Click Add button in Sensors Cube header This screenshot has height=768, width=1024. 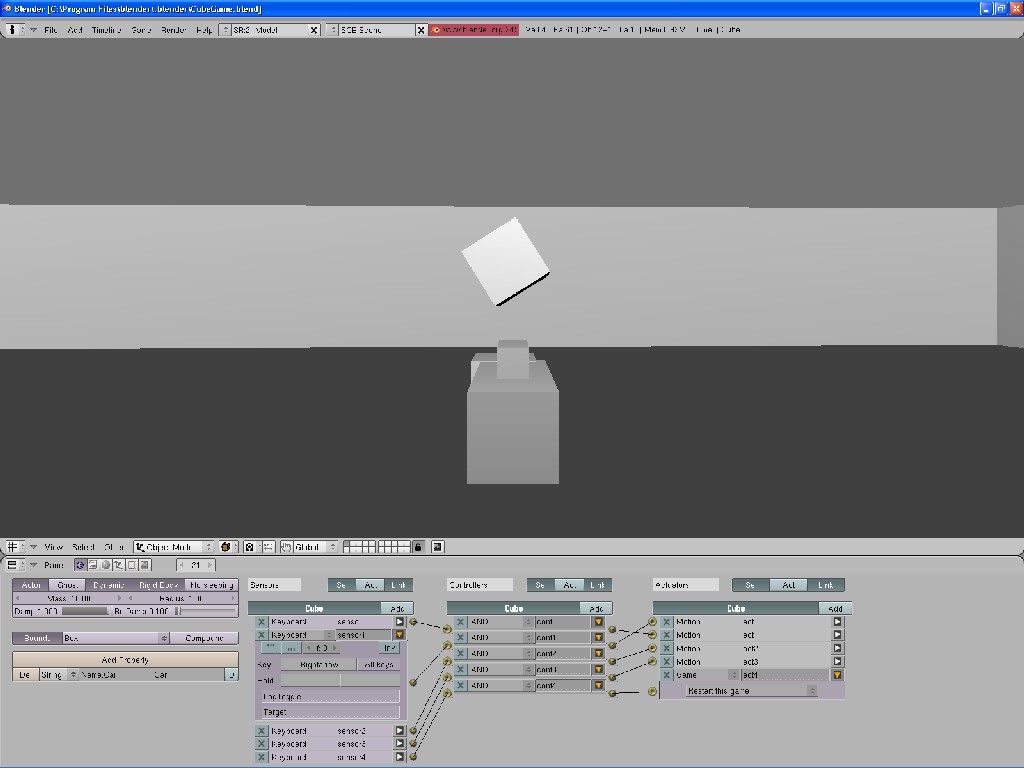397,608
